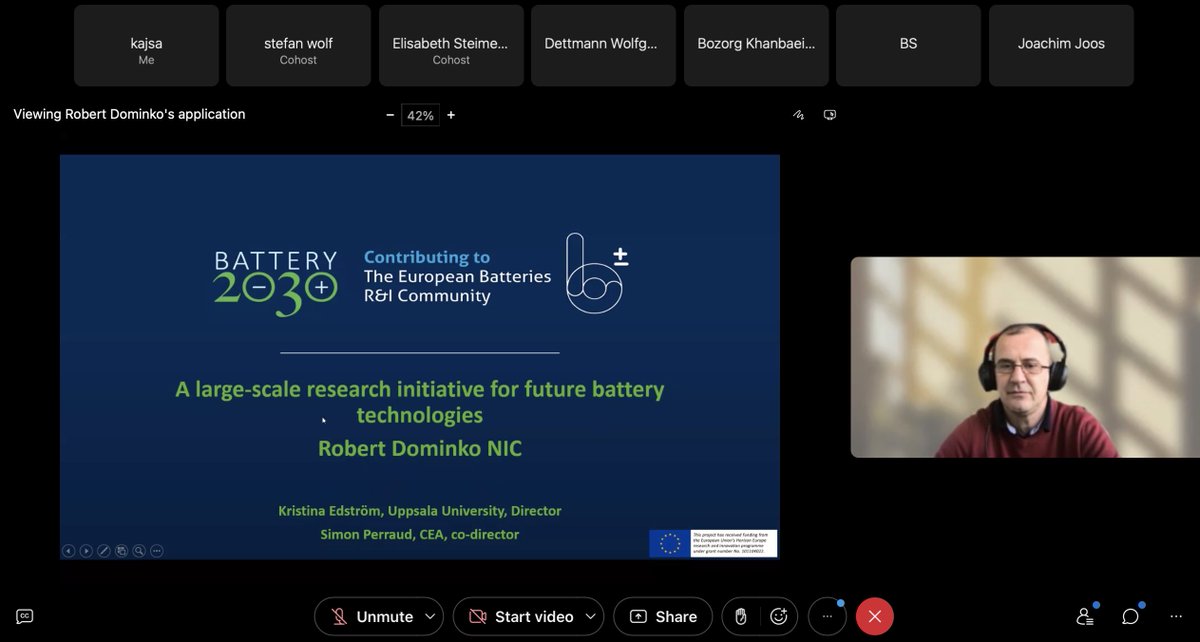Click the presenter's video feed
The height and width of the screenshot is (642, 1200).
[x=1025, y=357]
